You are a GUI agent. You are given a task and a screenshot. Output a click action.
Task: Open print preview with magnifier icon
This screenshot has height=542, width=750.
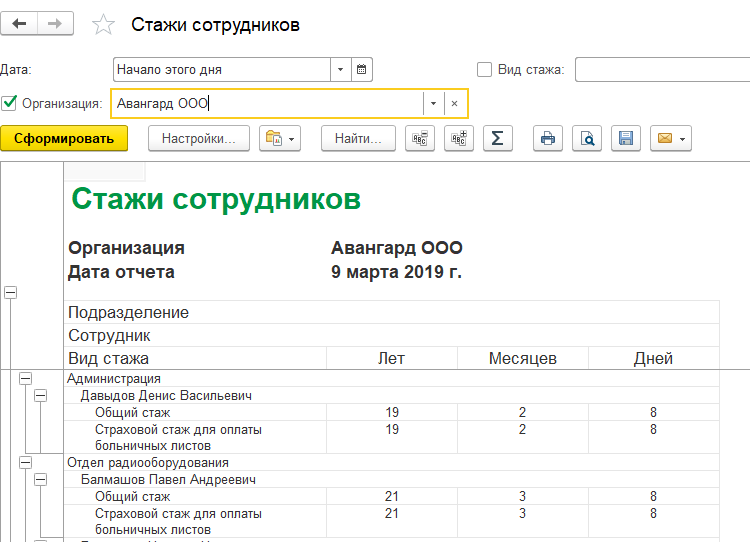tap(587, 139)
